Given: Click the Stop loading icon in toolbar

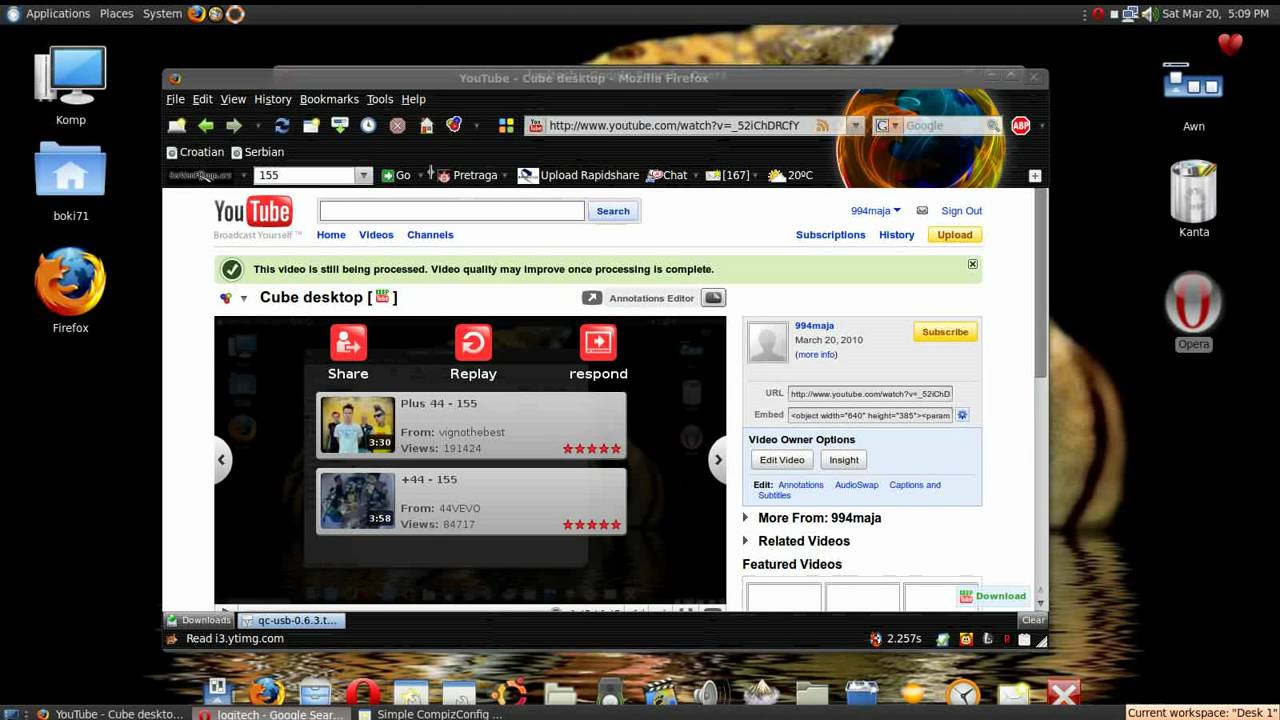Looking at the screenshot, I should [397, 126].
